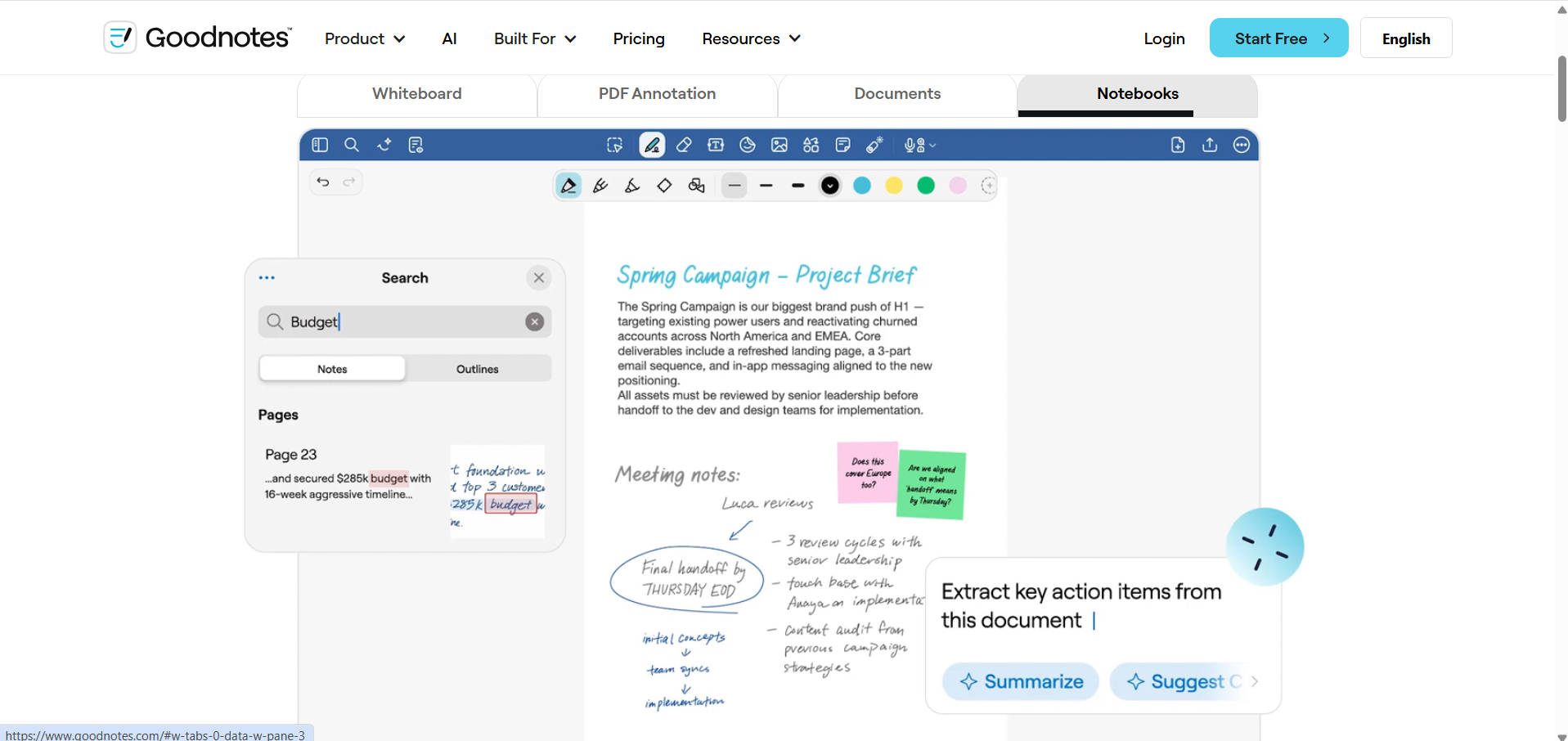Undo the last stroke

pos(323,182)
